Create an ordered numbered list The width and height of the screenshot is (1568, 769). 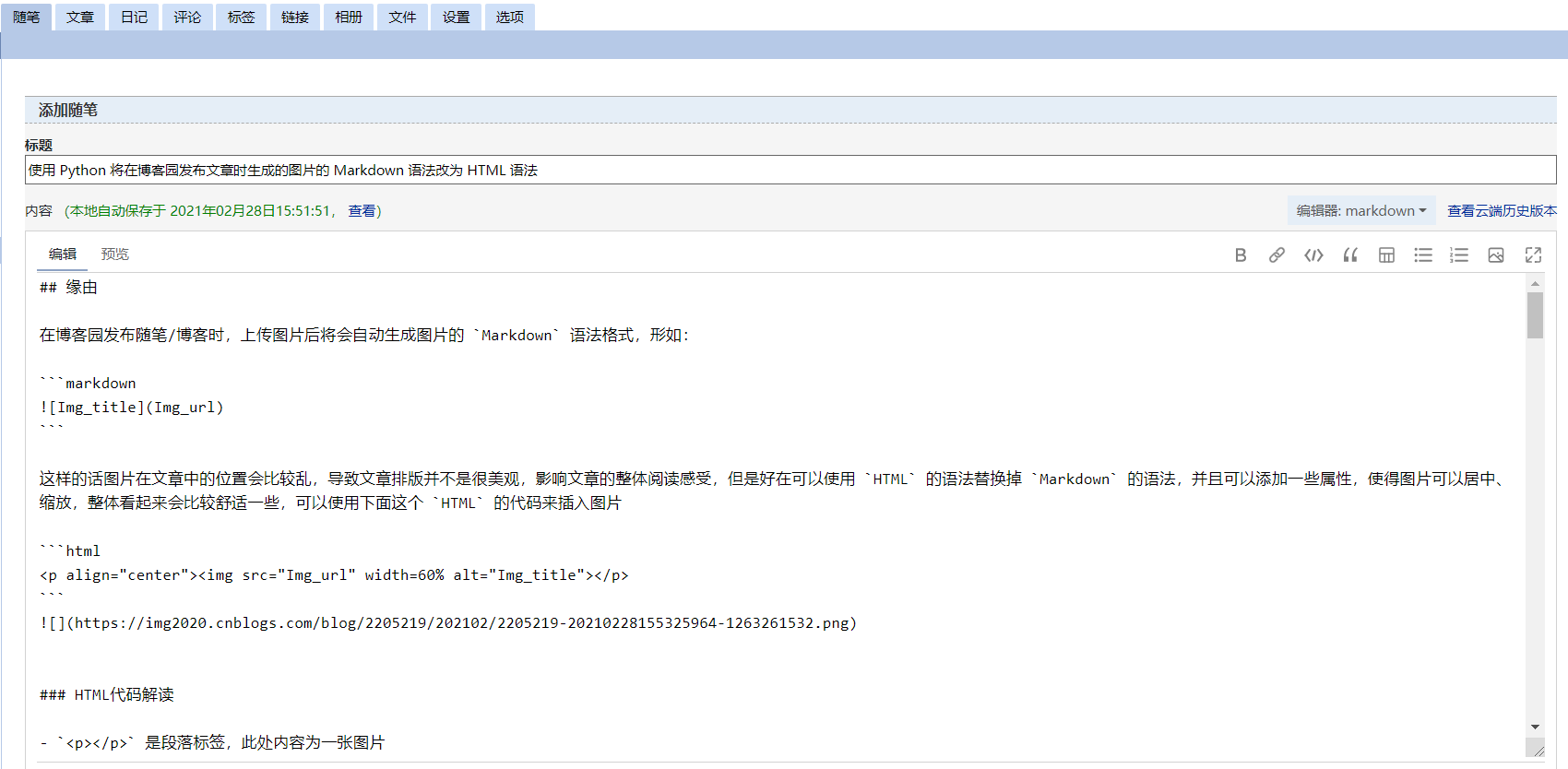tap(1459, 255)
